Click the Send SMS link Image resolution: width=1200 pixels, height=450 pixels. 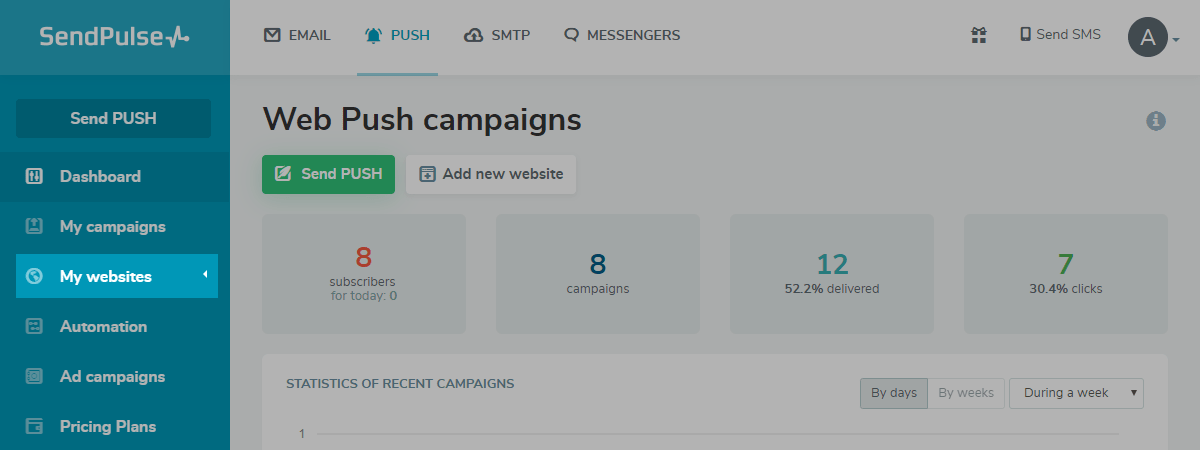pos(1060,34)
